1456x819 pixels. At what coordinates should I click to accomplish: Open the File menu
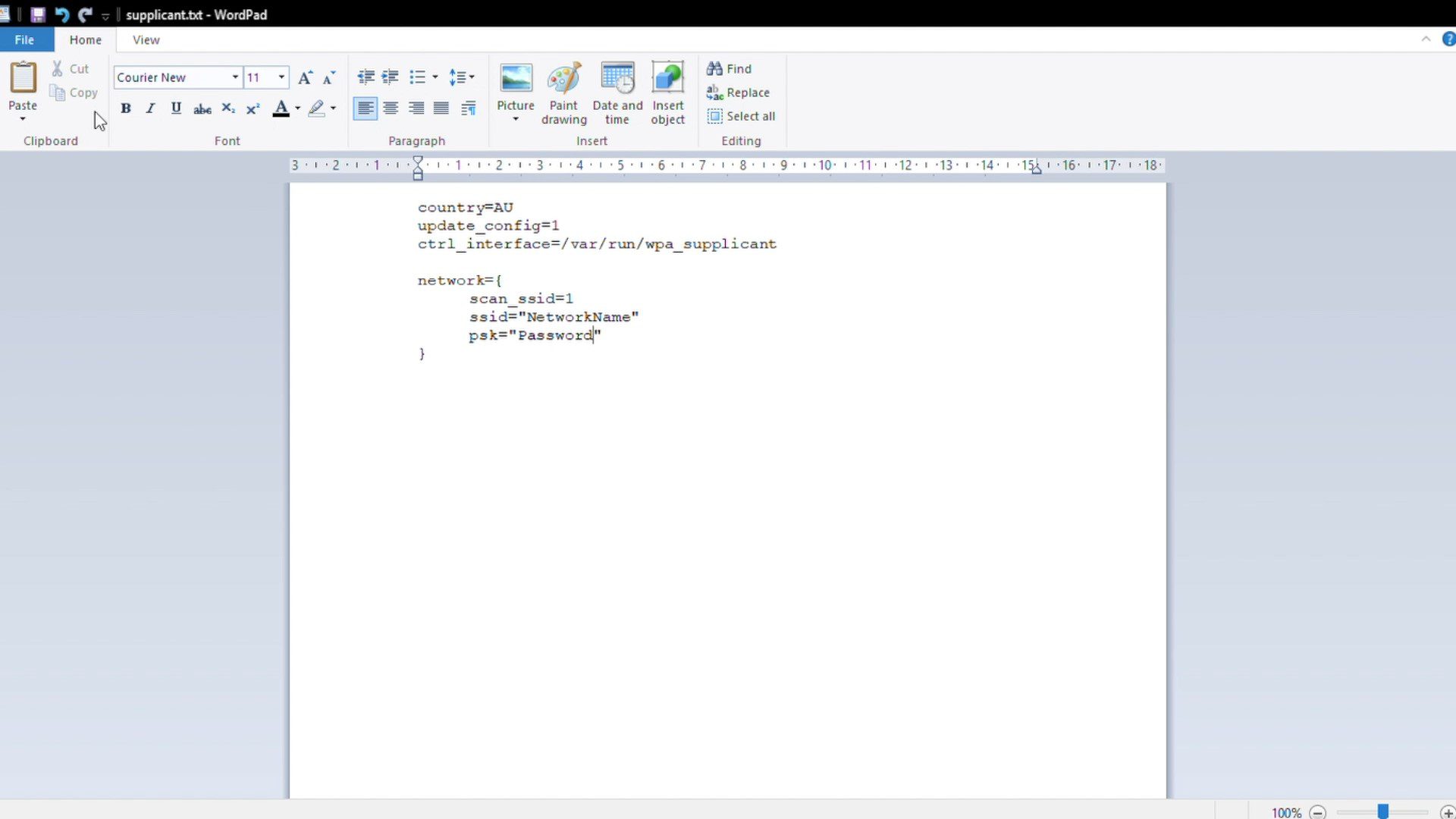pos(24,39)
